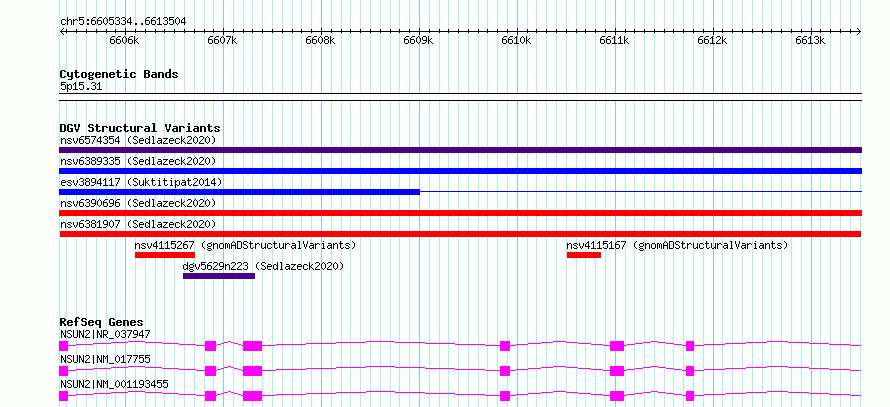890x407 pixels.
Task: Select the DGV Structural Variants track title
Action: click(140, 128)
